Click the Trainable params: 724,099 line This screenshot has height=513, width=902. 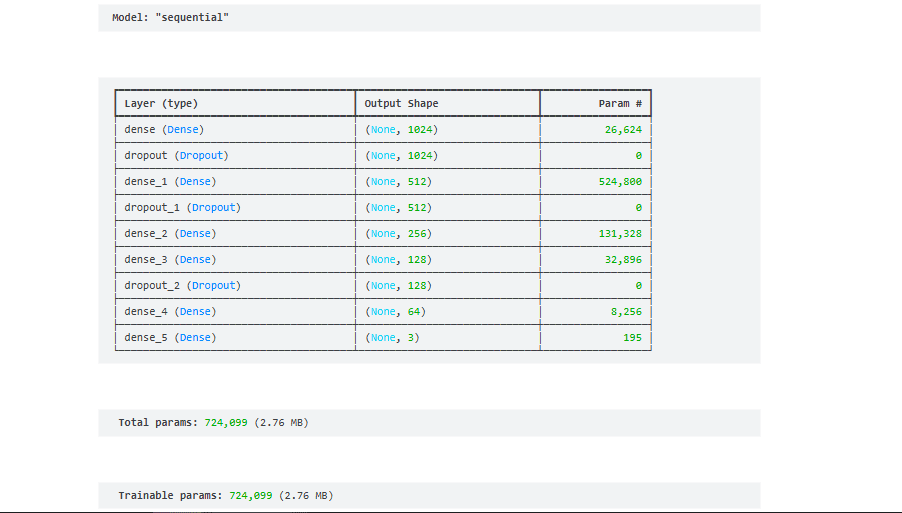click(226, 495)
